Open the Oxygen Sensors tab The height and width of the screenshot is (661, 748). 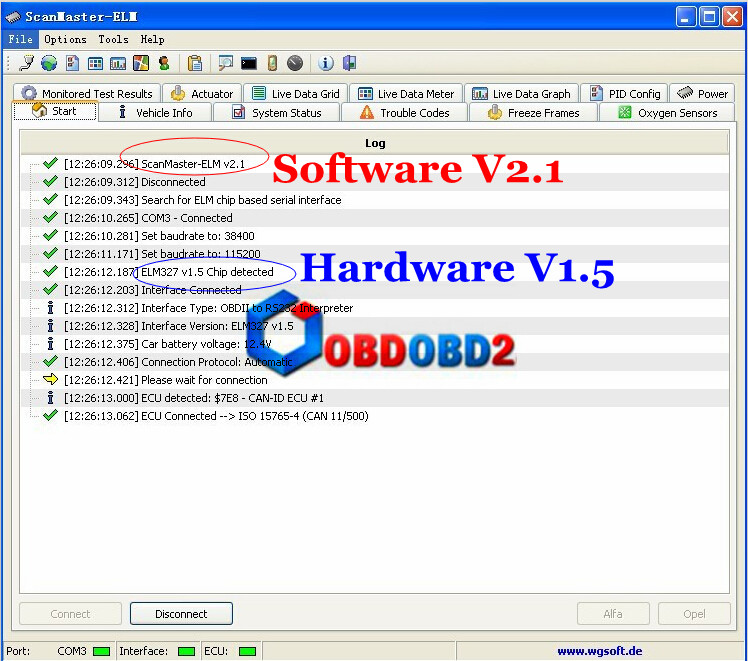coord(667,113)
